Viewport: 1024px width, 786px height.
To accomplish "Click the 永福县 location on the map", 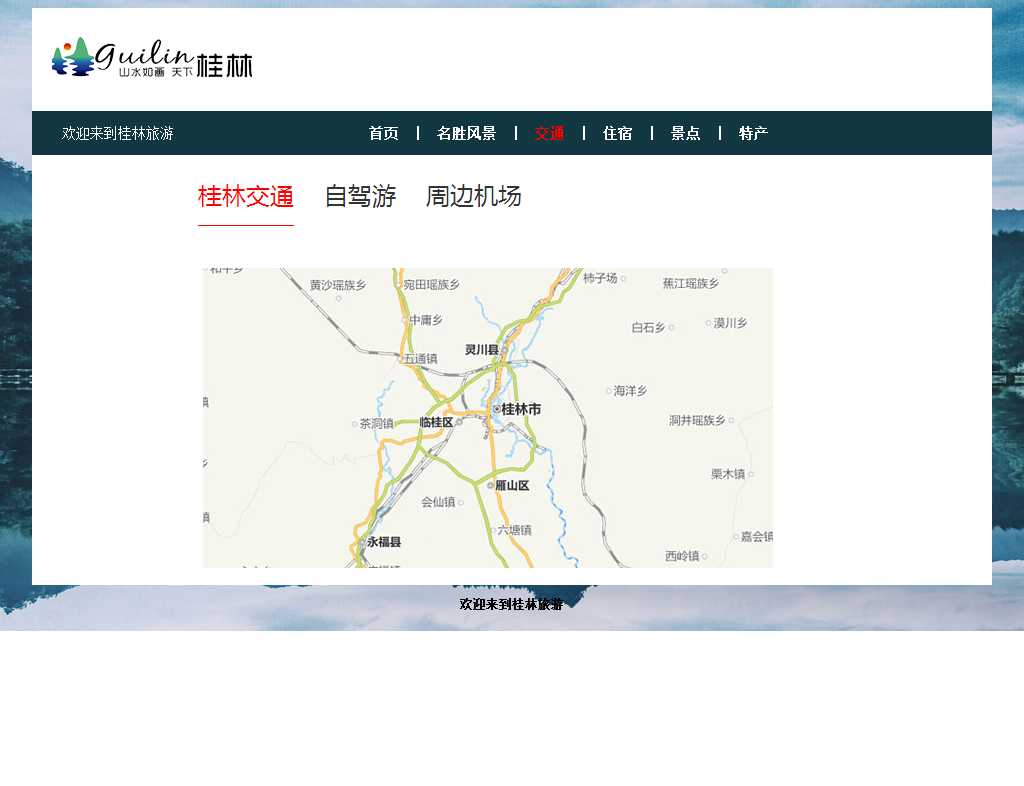I will (x=382, y=542).
